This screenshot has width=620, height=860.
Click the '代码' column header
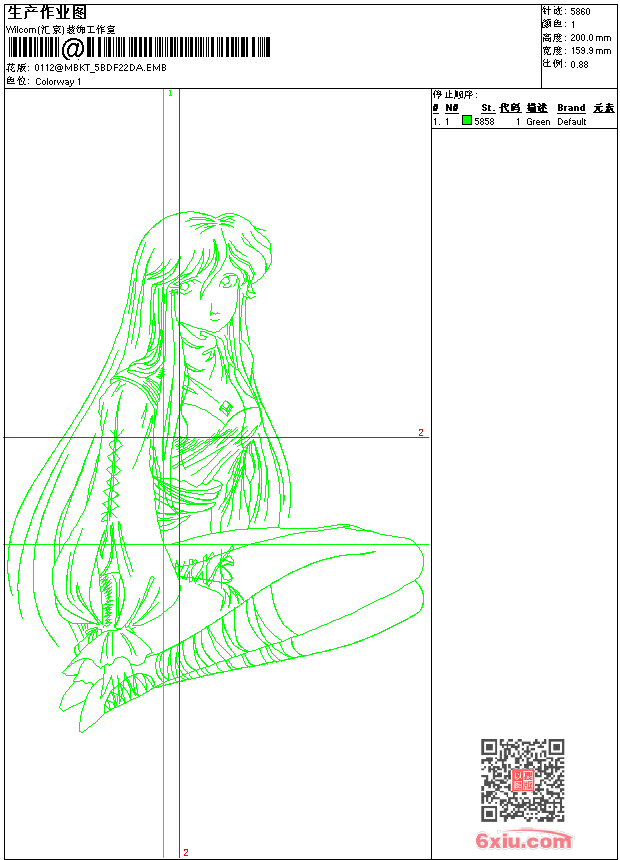click(510, 108)
